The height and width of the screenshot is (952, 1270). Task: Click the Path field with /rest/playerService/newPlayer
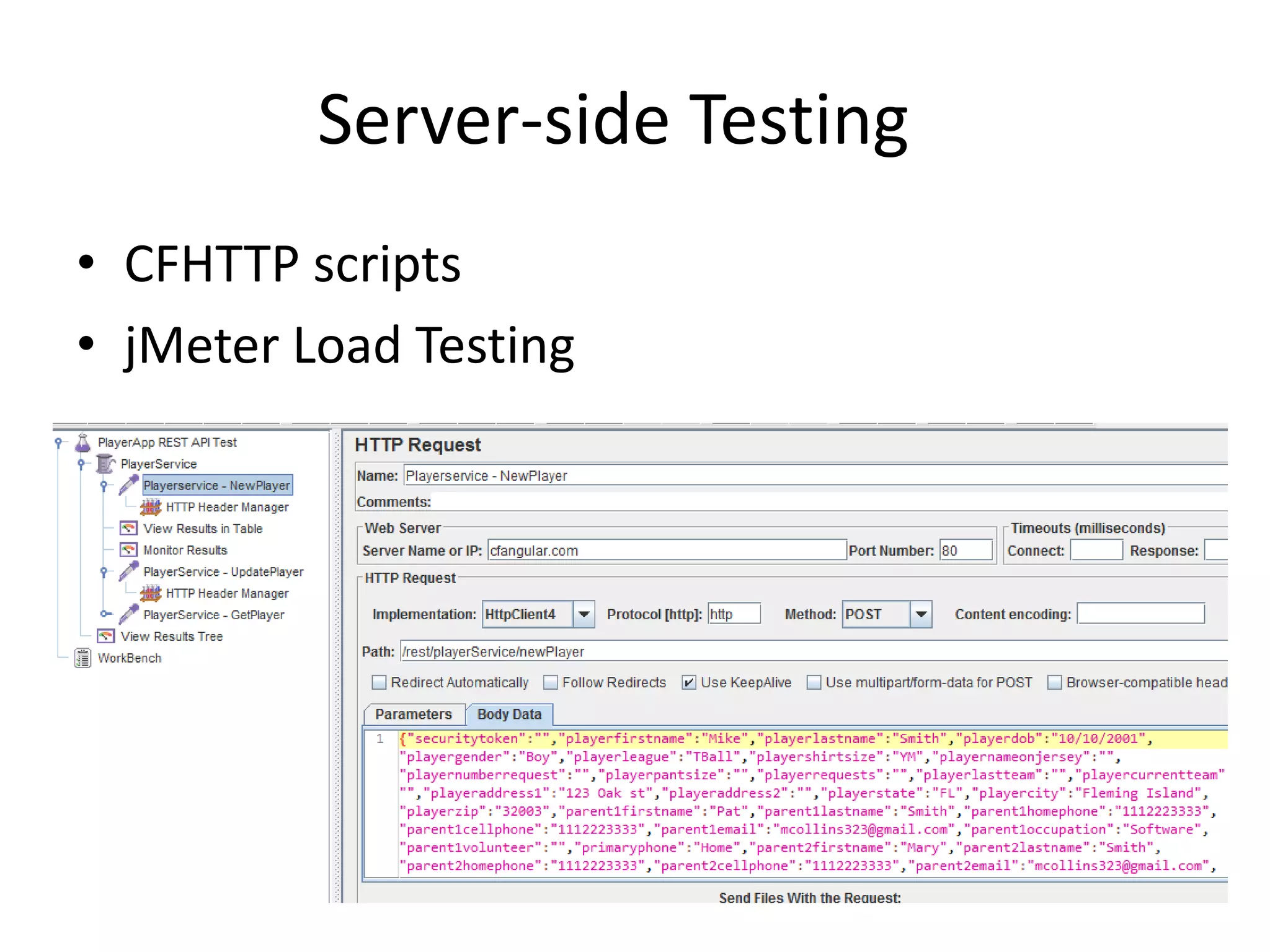tap(814, 651)
